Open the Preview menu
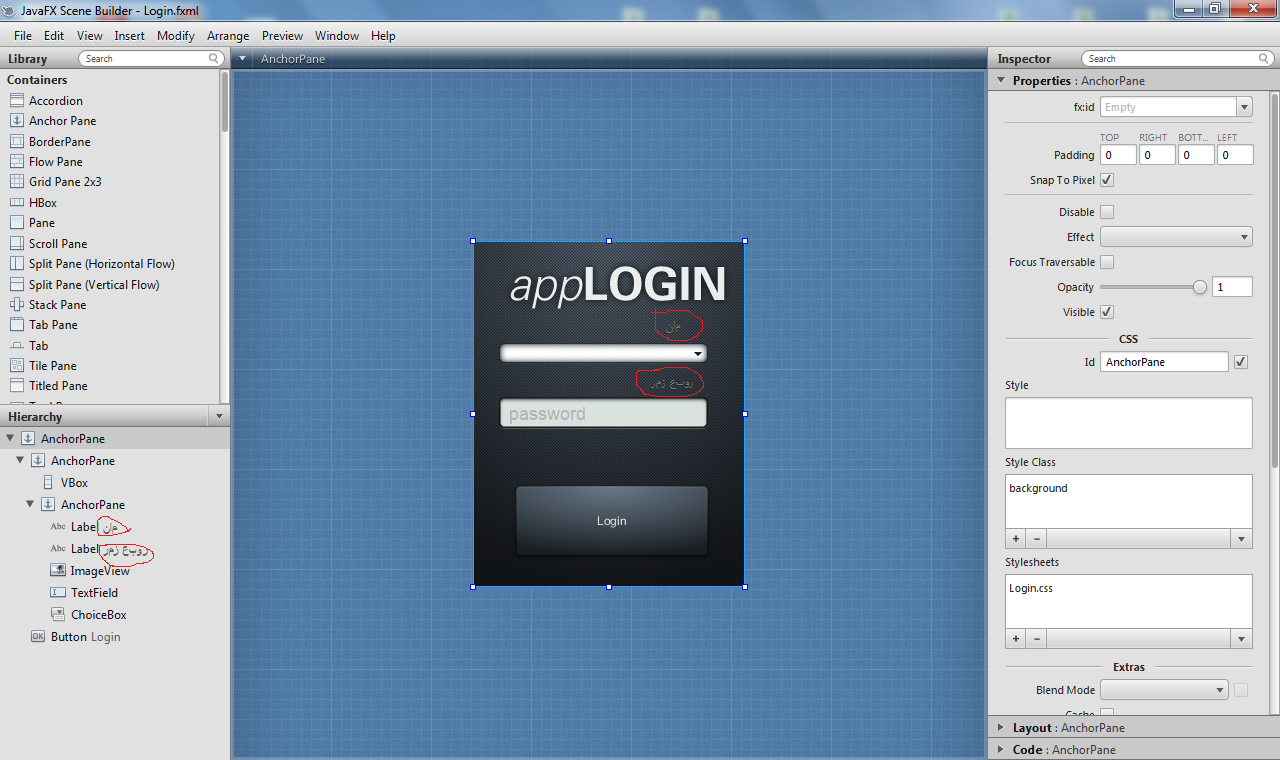The image size is (1280, 760). tap(282, 36)
